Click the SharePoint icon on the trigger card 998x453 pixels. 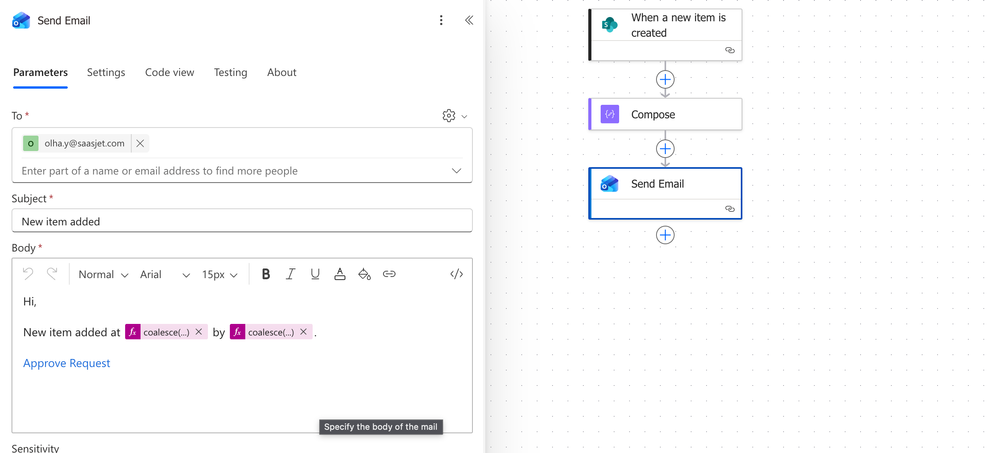pyautogui.click(x=610, y=25)
